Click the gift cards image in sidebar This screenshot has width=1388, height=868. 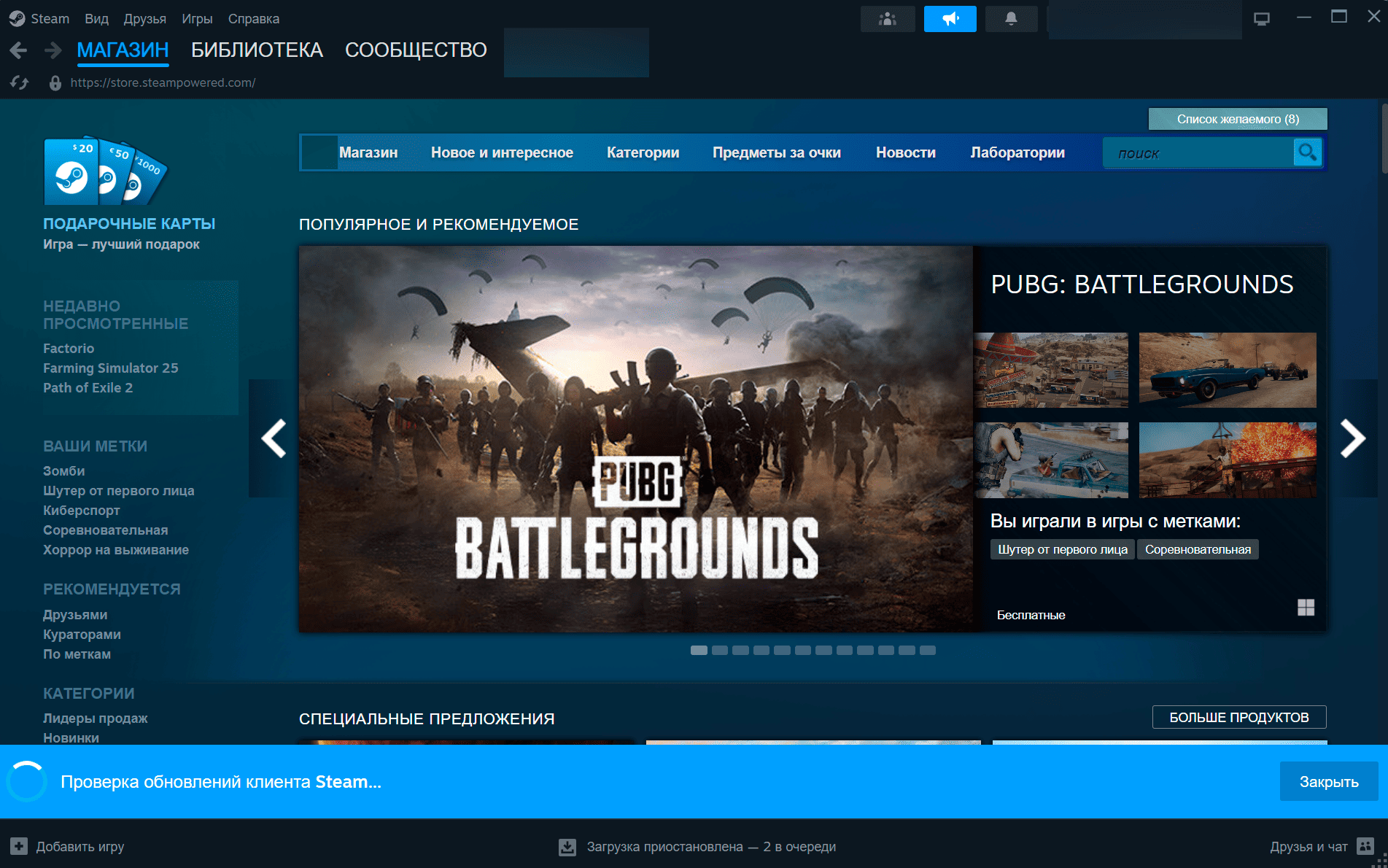click(x=106, y=171)
